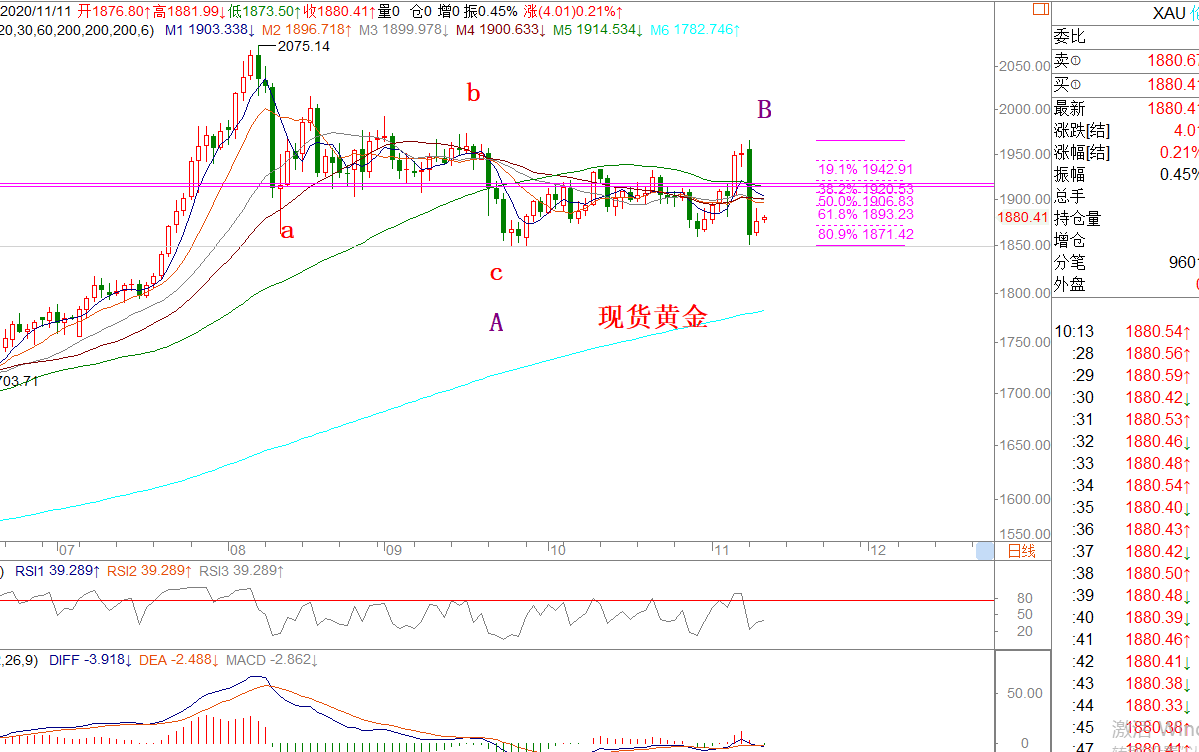The image size is (1199, 752).
Task: Click the M6 1782.746 moving average readout
Action: (x=695, y=30)
